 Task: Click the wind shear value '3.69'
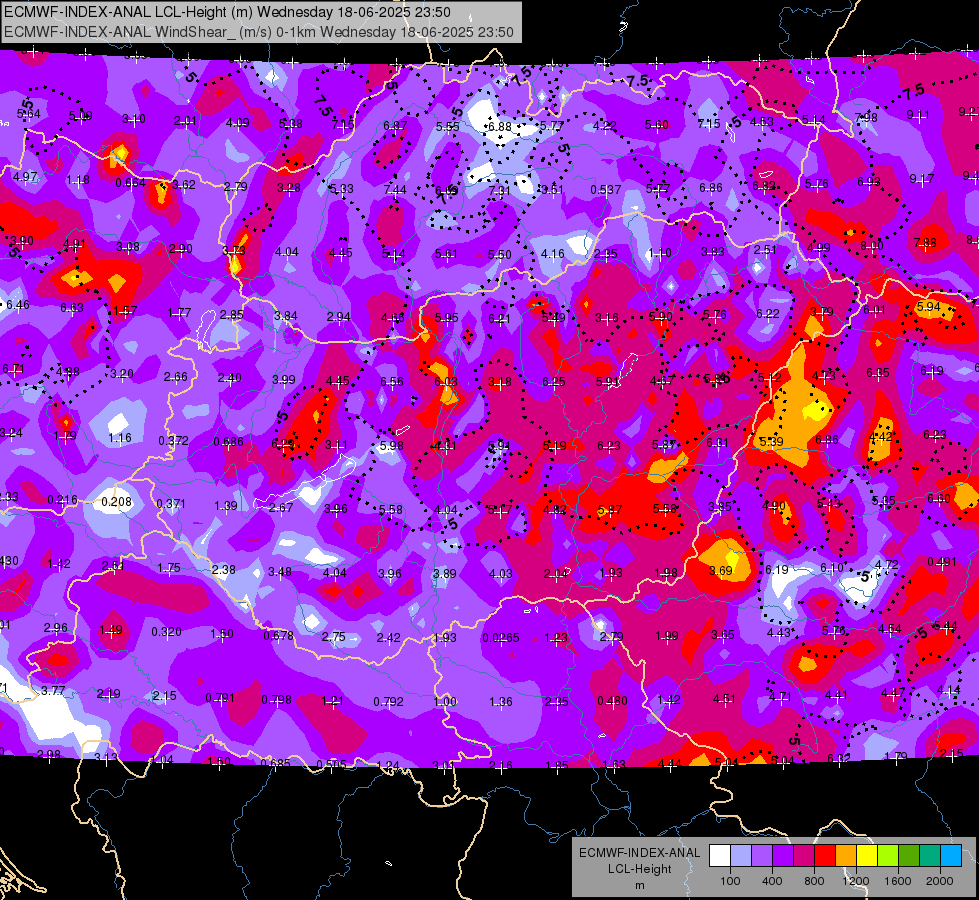(721, 570)
